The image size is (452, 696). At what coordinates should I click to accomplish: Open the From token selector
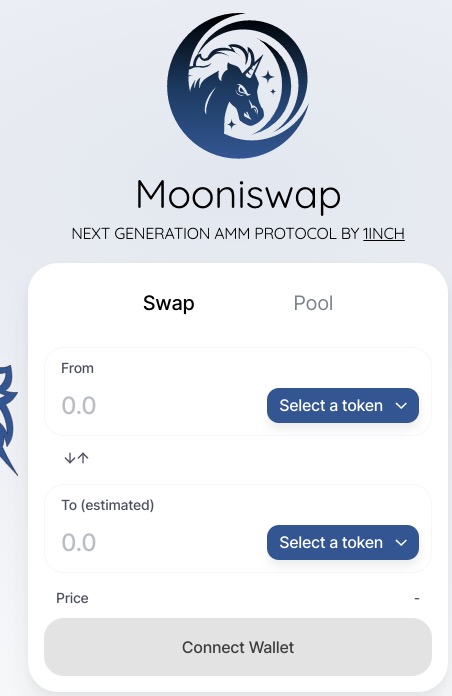[342, 405]
